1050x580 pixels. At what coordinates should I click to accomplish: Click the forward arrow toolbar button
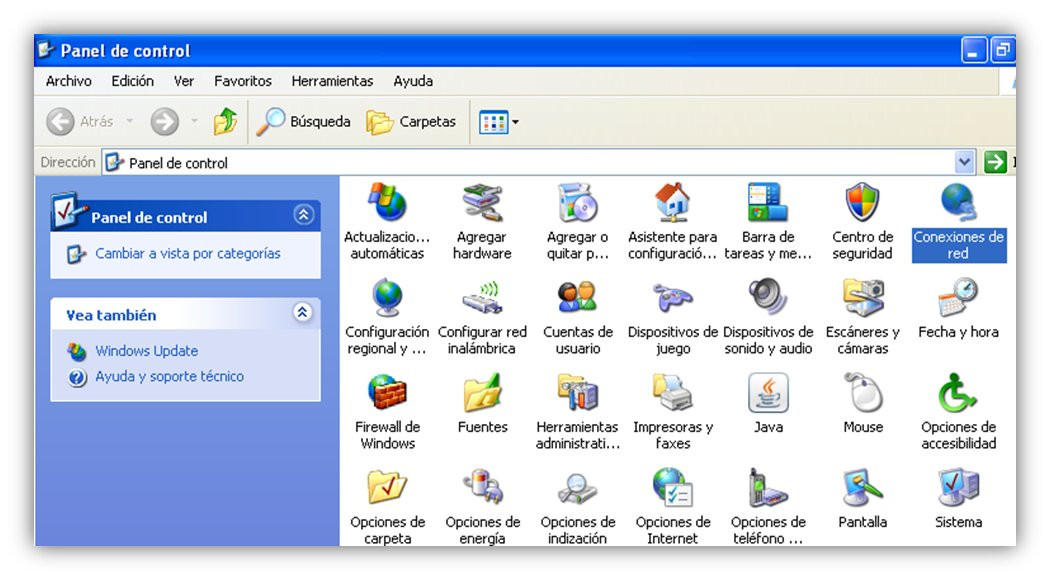point(164,122)
